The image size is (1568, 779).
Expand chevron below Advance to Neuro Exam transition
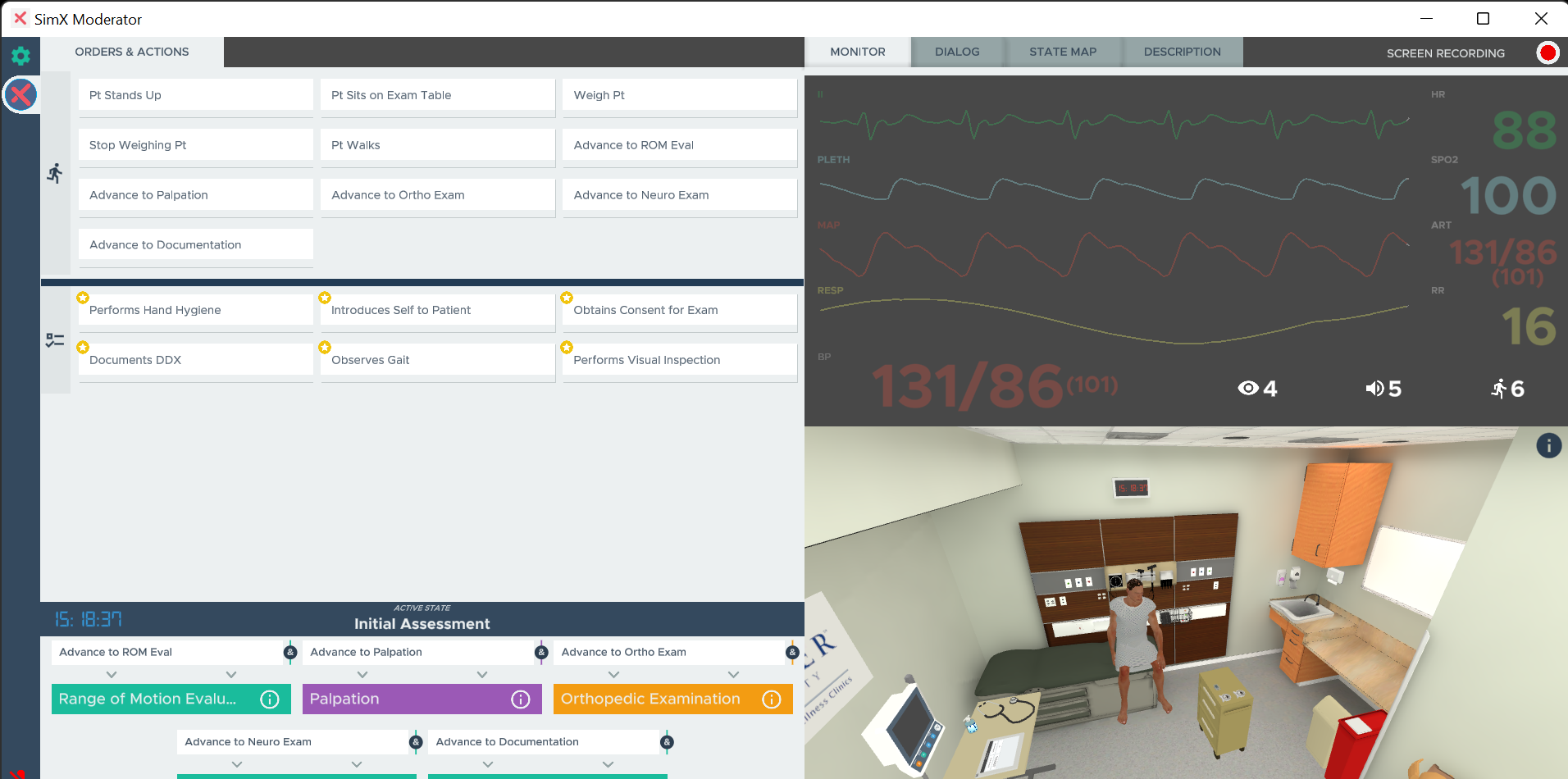tap(237, 764)
